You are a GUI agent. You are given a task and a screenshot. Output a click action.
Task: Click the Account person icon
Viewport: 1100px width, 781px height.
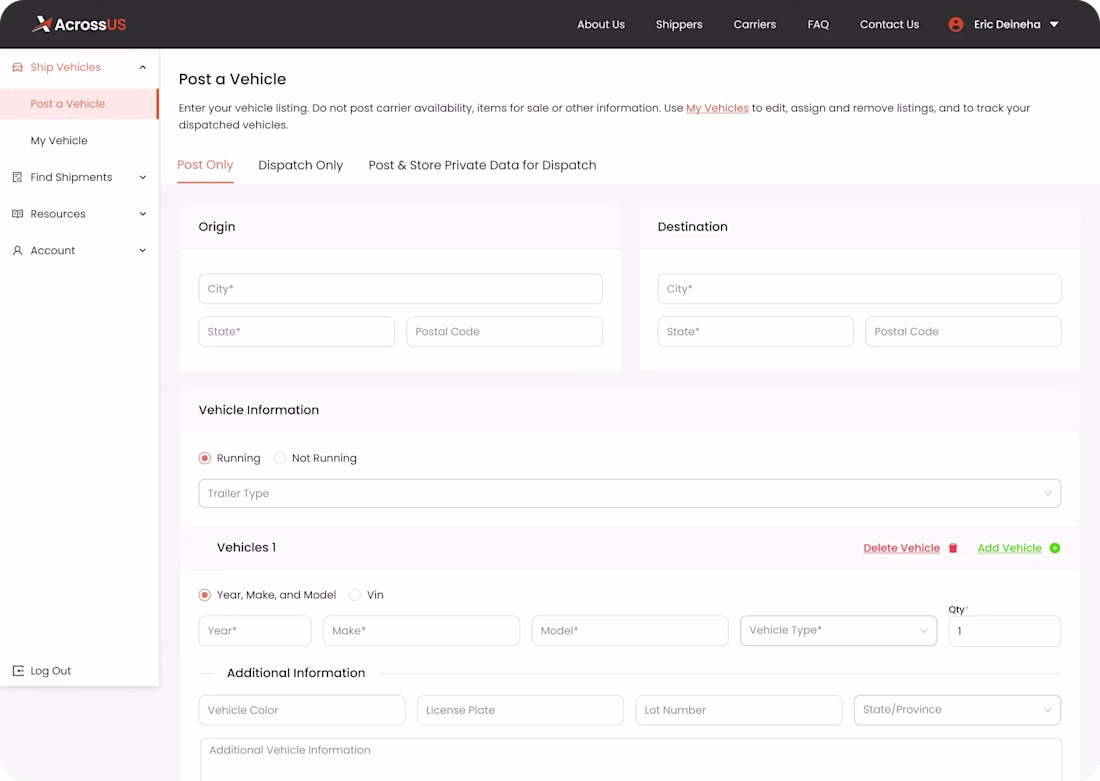pos(17,251)
